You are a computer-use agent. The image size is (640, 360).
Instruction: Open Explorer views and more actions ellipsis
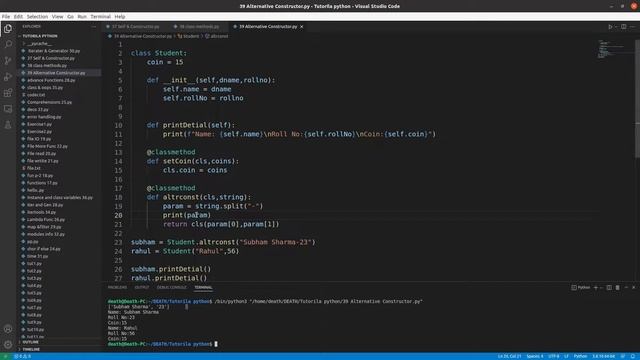pos(93,27)
